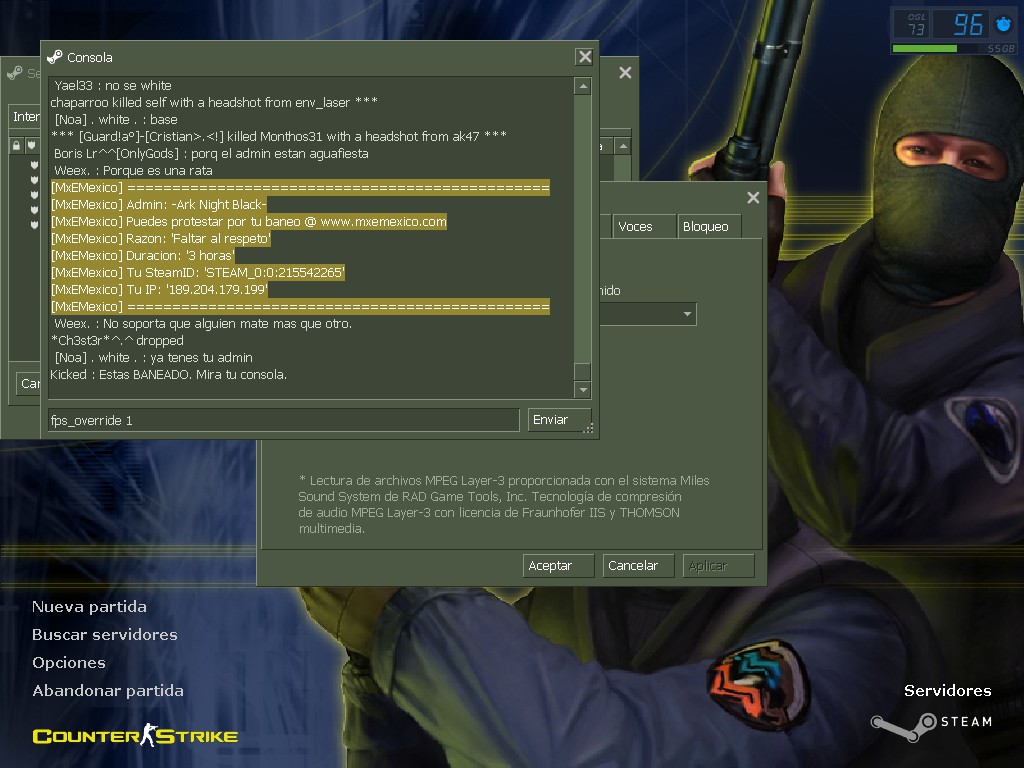Click the OGL 73 indicator
1024x768 pixels.
click(x=916, y=25)
